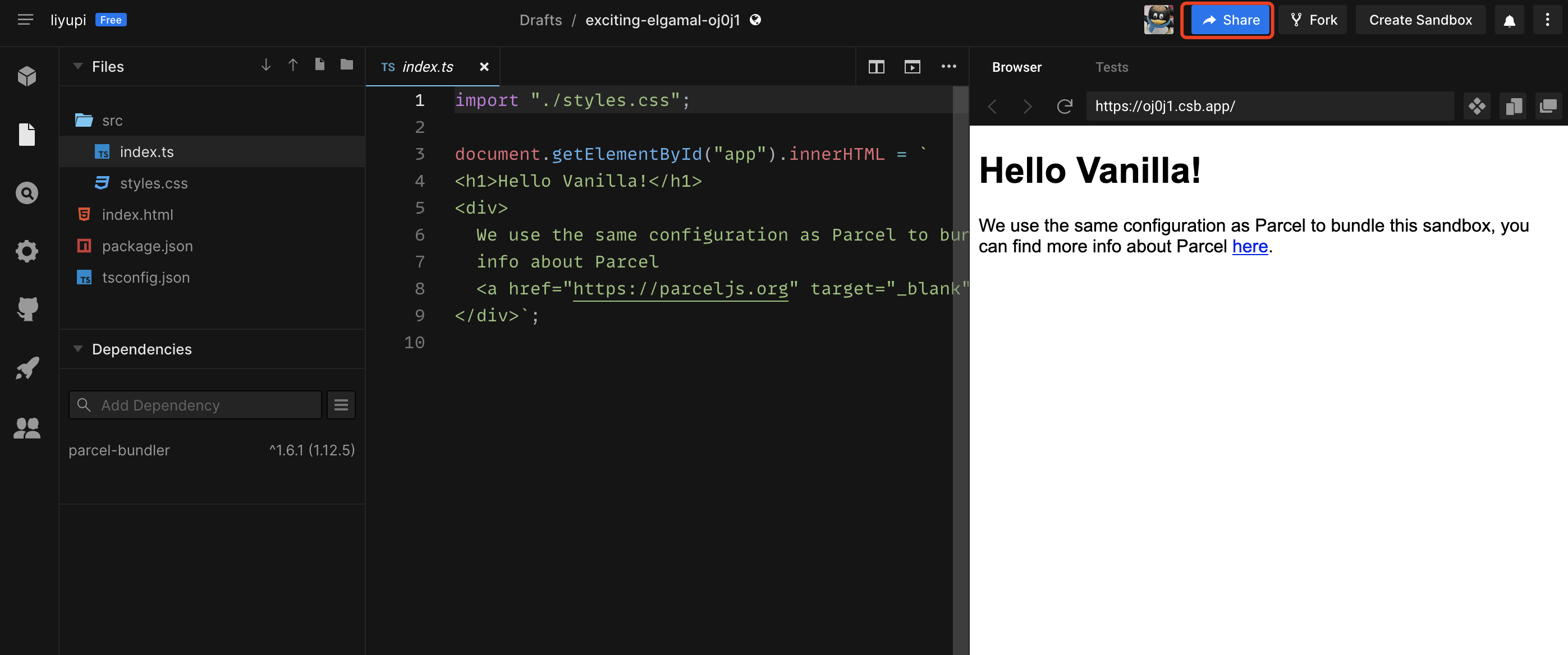Collapse the src folder
The width and height of the screenshot is (1568, 655).
[112, 120]
